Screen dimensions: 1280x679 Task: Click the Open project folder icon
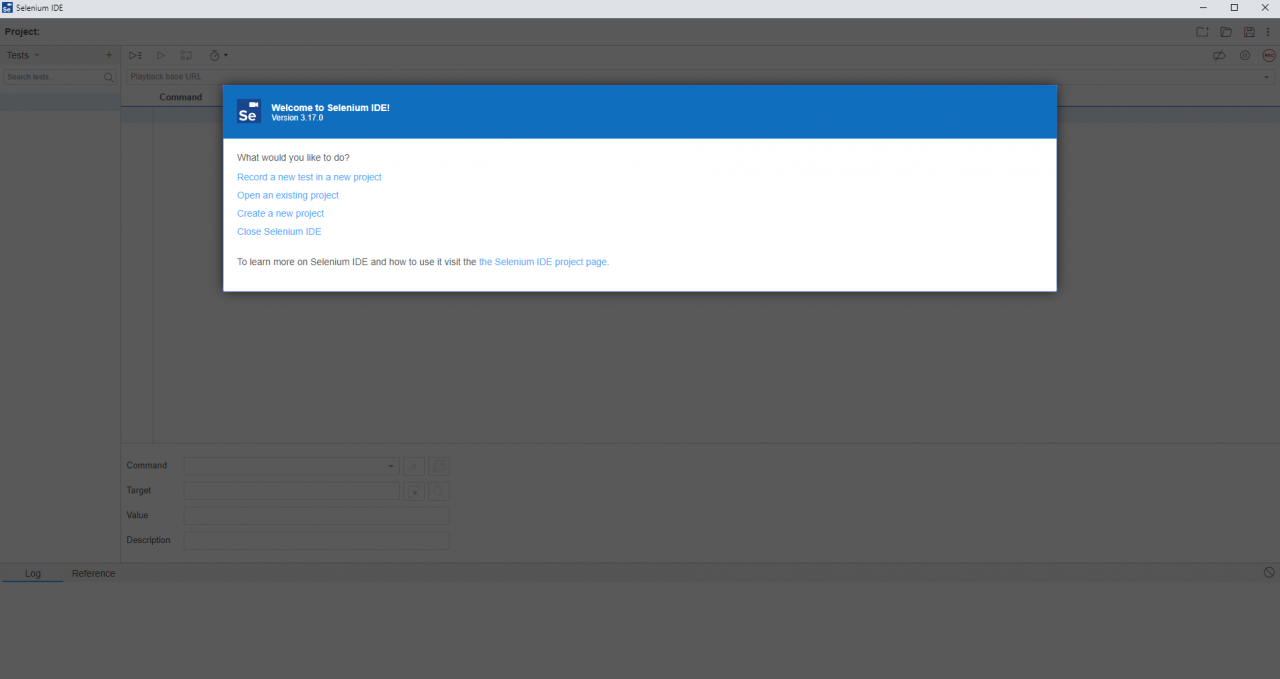[1226, 31]
